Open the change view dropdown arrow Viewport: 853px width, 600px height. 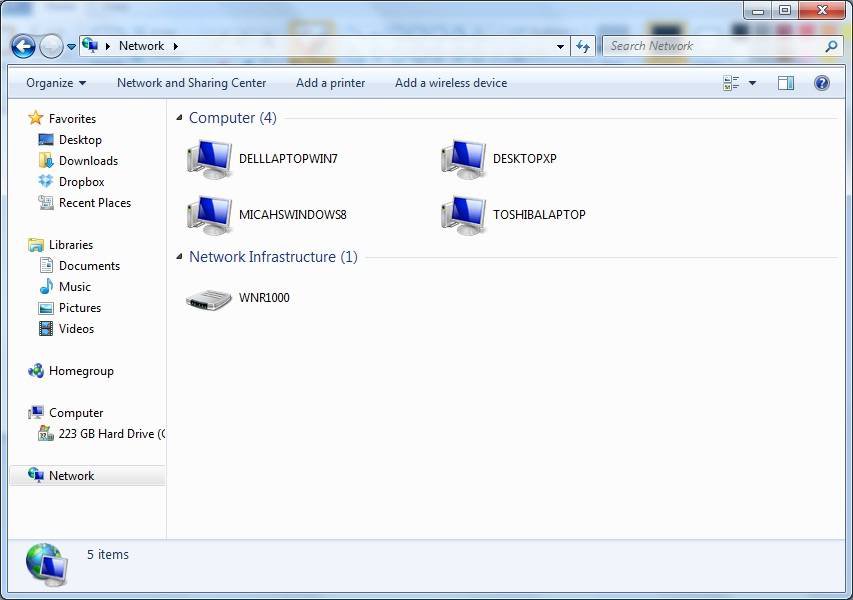[752, 83]
